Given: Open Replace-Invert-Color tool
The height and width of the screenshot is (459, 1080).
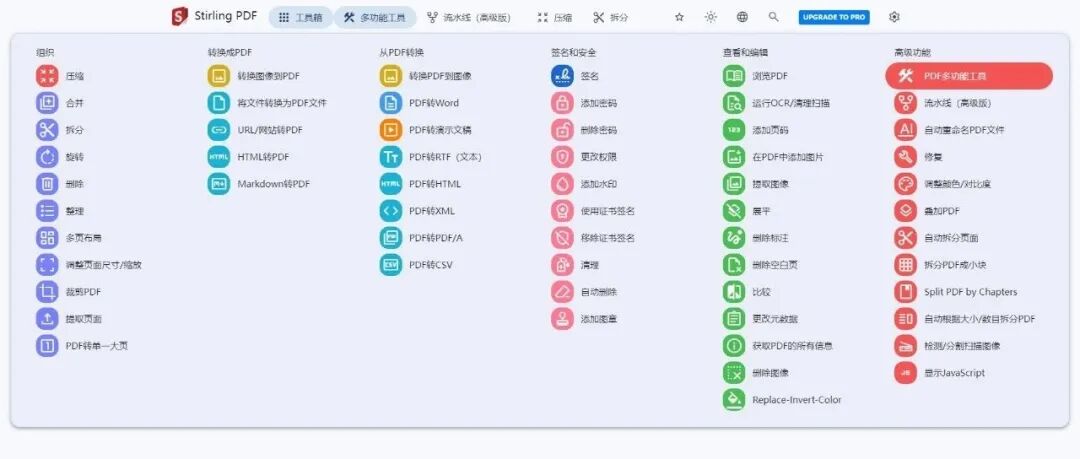Looking at the screenshot, I should (782, 400).
